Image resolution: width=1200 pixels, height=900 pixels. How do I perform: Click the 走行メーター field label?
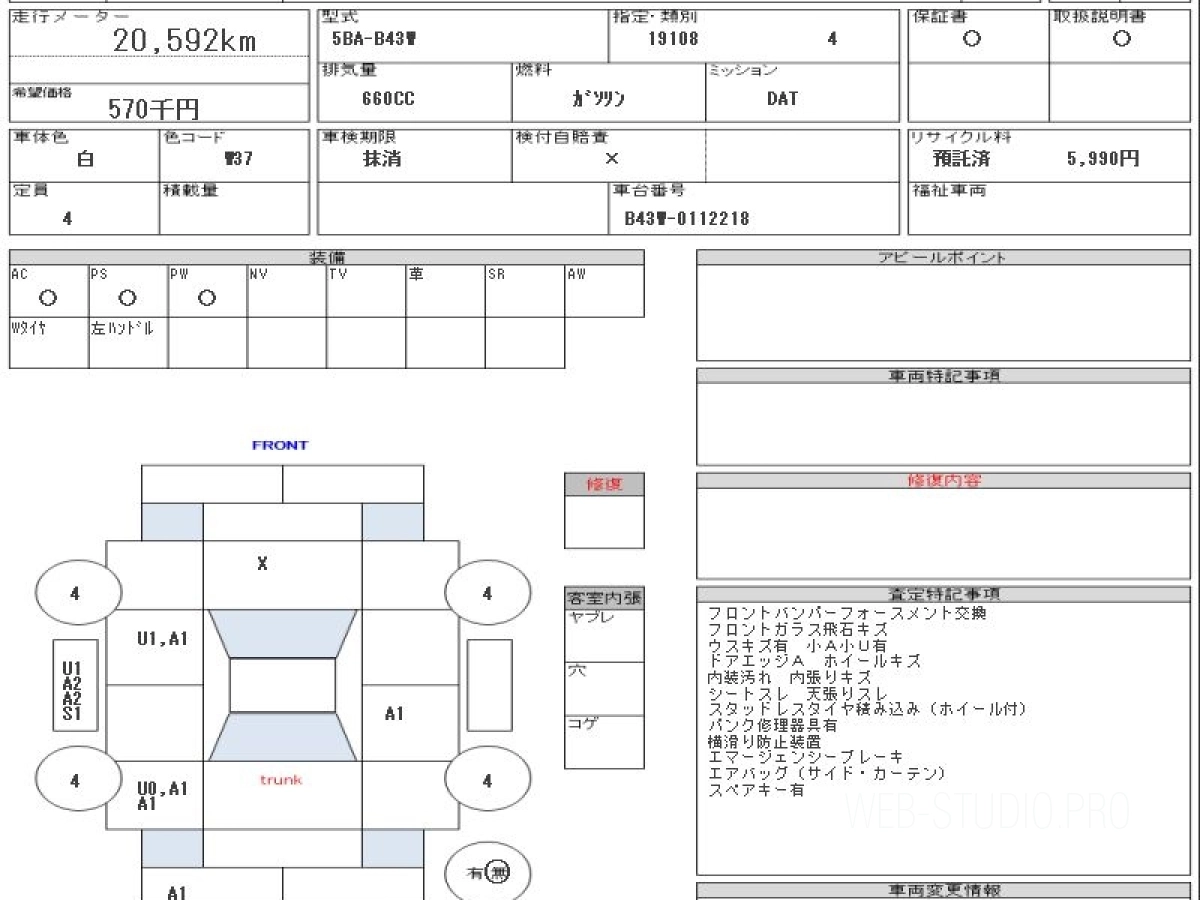[x=69, y=18]
